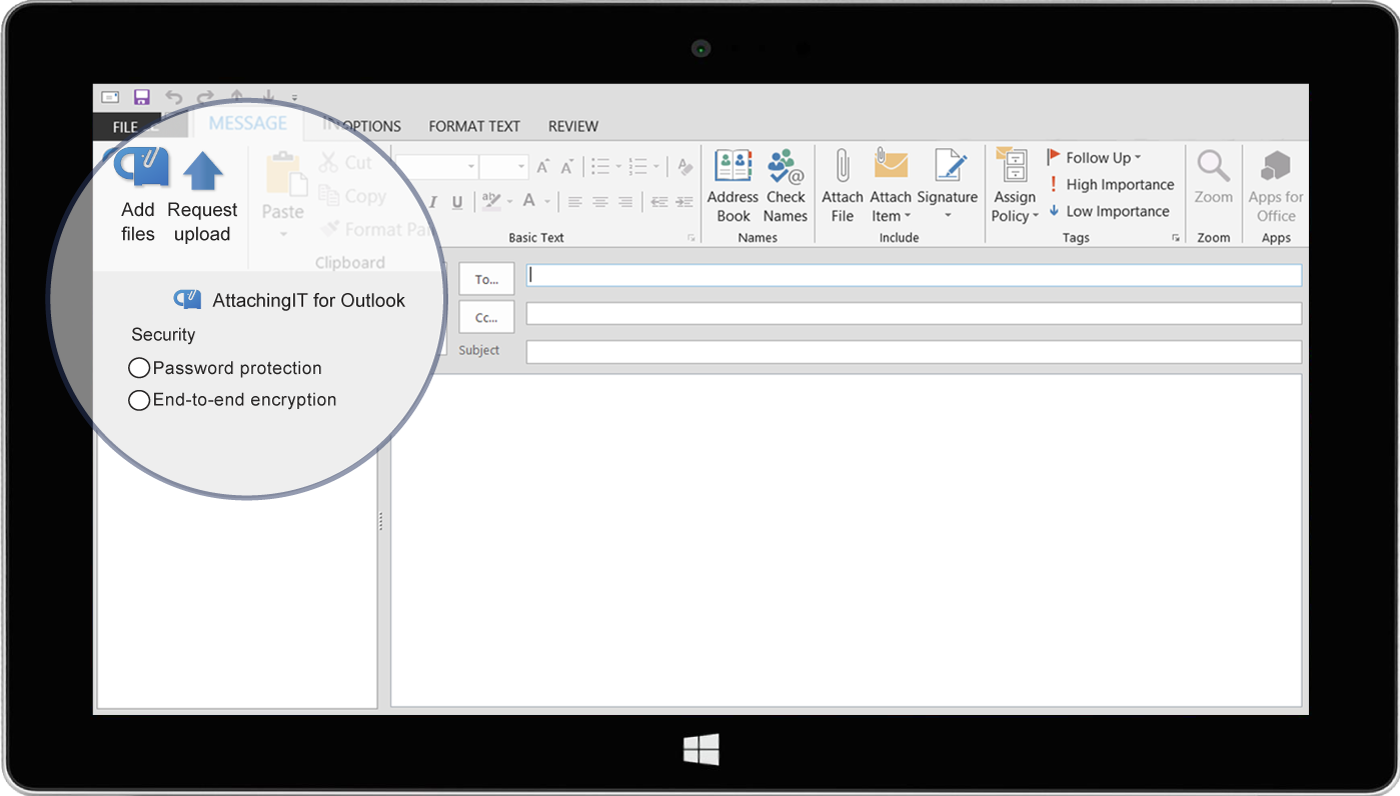Viewport: 1400px width, 796px height.
Task: Click the Attach File paperclip icon
Action: [x=842, y=166]
